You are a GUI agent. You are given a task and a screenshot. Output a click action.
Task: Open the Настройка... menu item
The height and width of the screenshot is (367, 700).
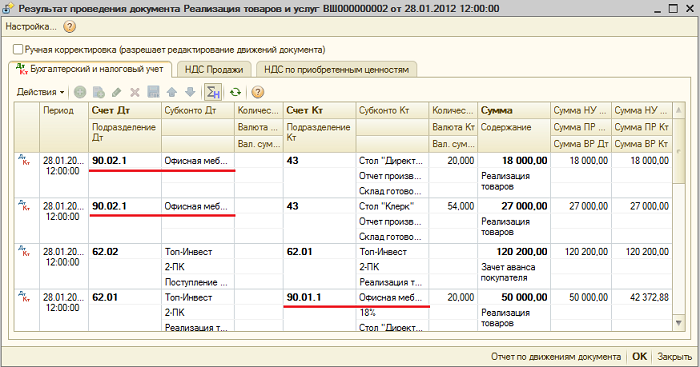point(31,27)
